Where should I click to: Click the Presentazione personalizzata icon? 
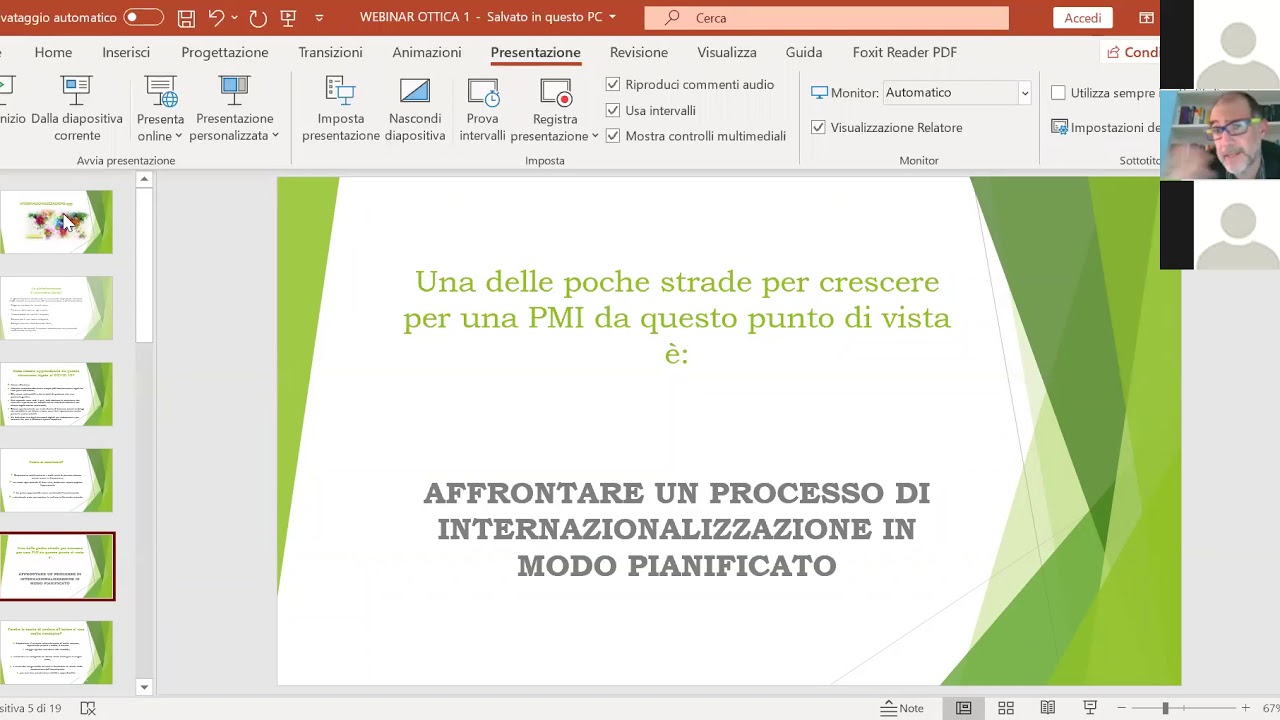pos(234,92)
